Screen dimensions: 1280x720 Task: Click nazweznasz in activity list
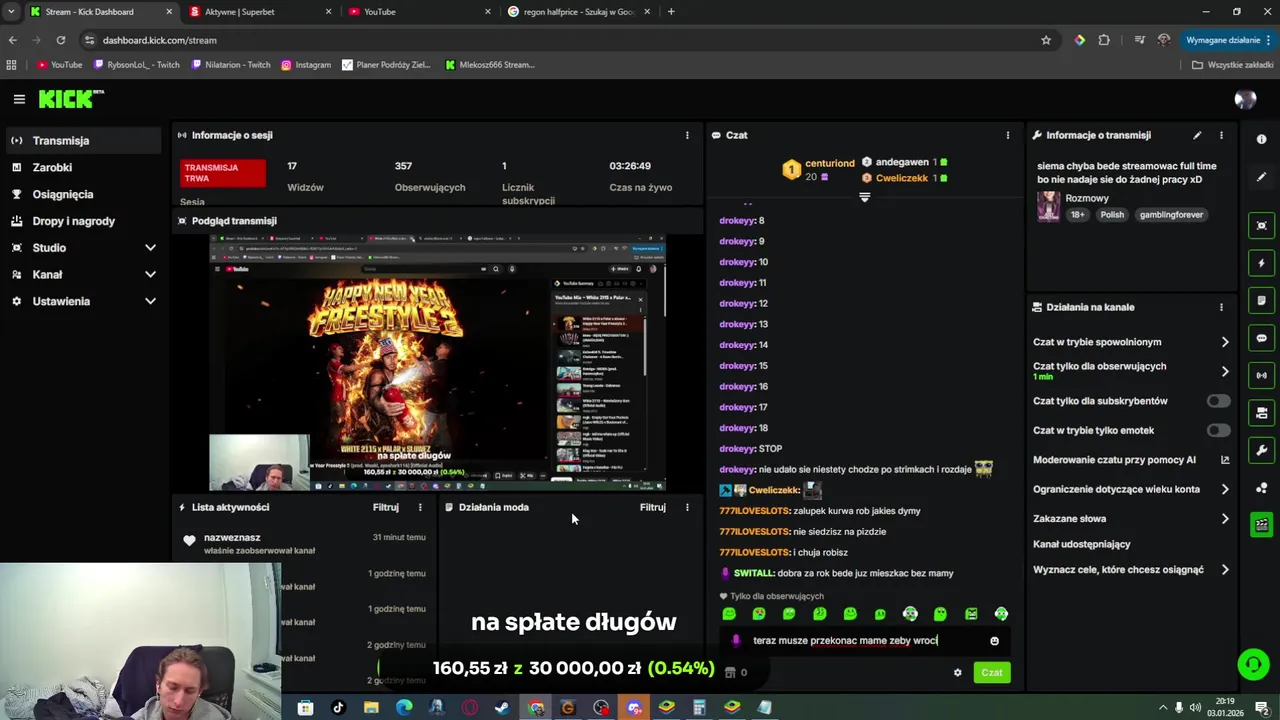(232, 538)
